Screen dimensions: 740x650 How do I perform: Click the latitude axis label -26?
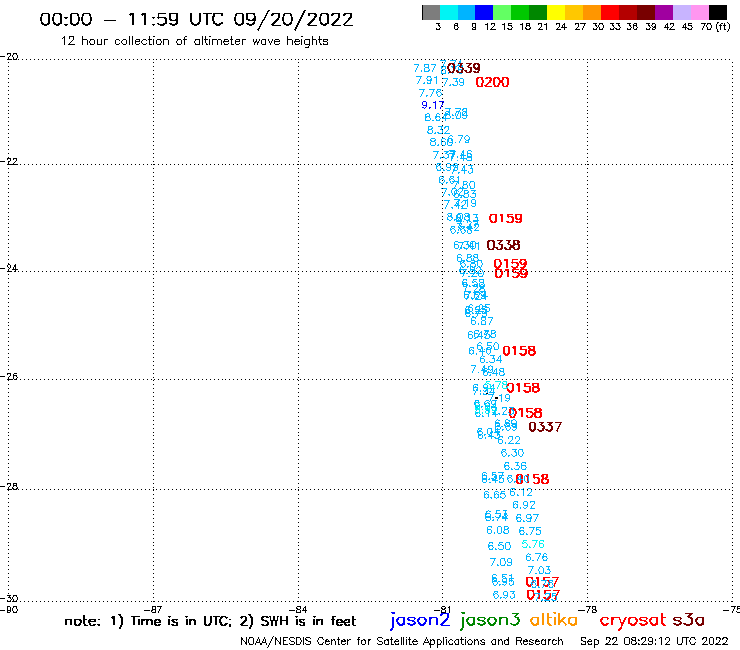(9, 377)
